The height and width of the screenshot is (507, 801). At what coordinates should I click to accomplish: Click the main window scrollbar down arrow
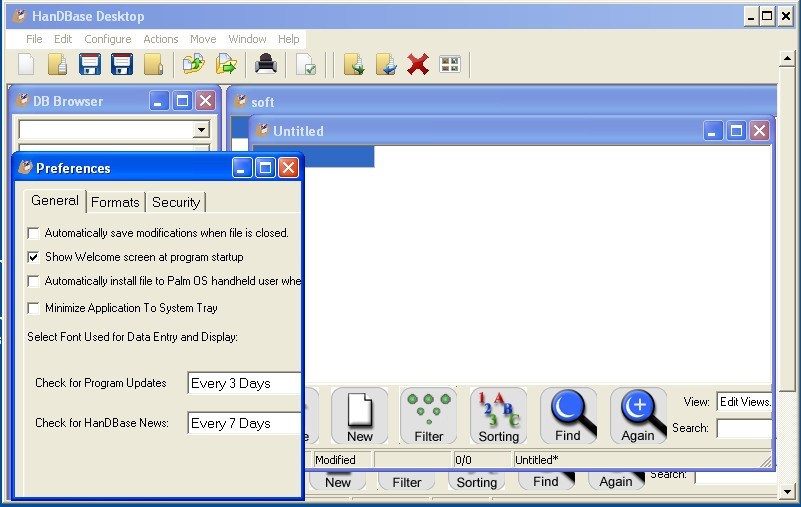pos(787,492)
